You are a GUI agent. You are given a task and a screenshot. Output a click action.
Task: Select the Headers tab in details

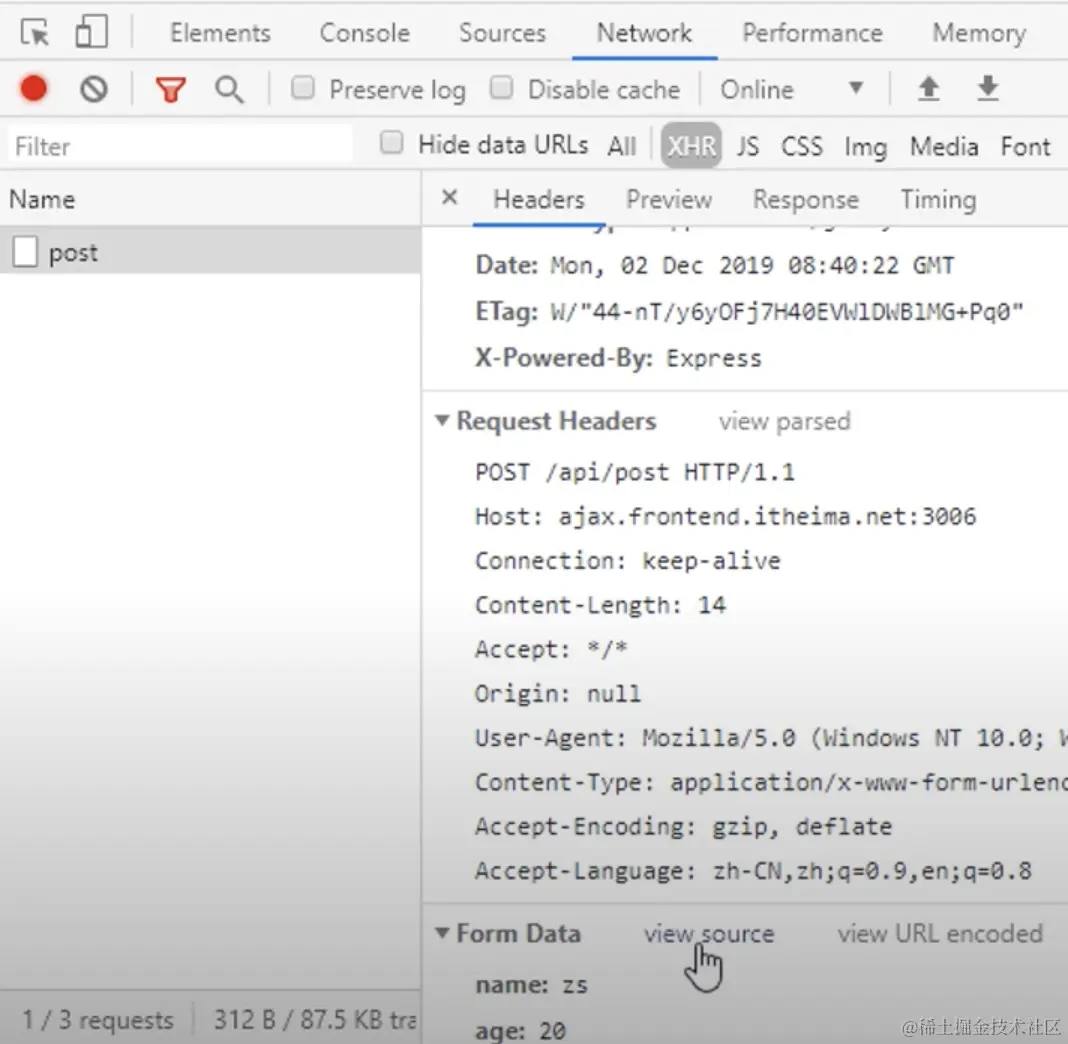point(539,200)
